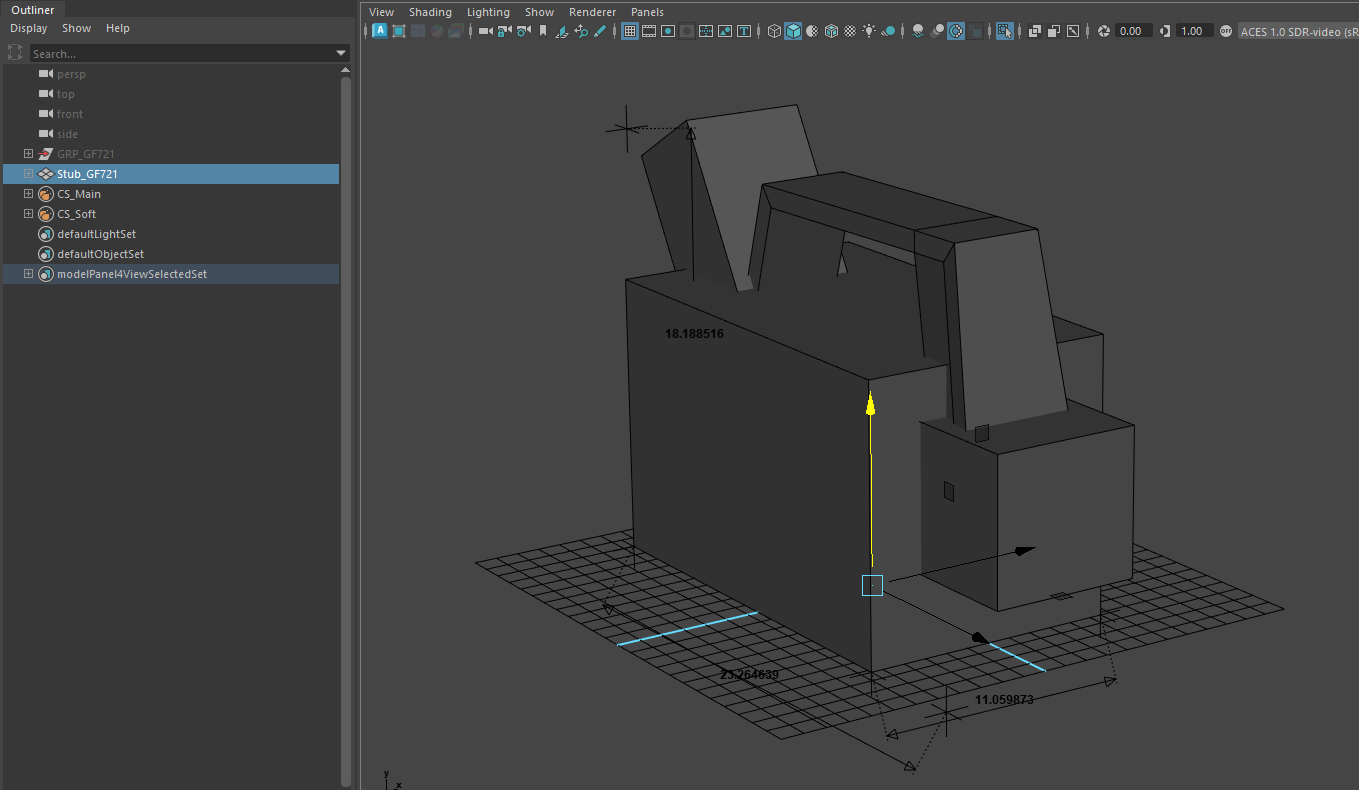The height and width of the screenshot is (790, 1359).
Task: Click the square region icon next to the 'A' icon
Action: [398, 31]
